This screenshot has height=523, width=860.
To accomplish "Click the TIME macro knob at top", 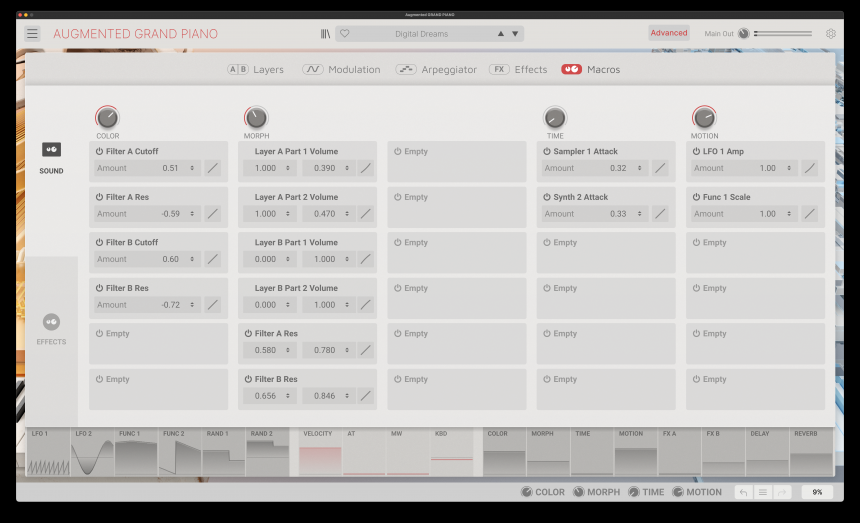I will pos(555,117).
